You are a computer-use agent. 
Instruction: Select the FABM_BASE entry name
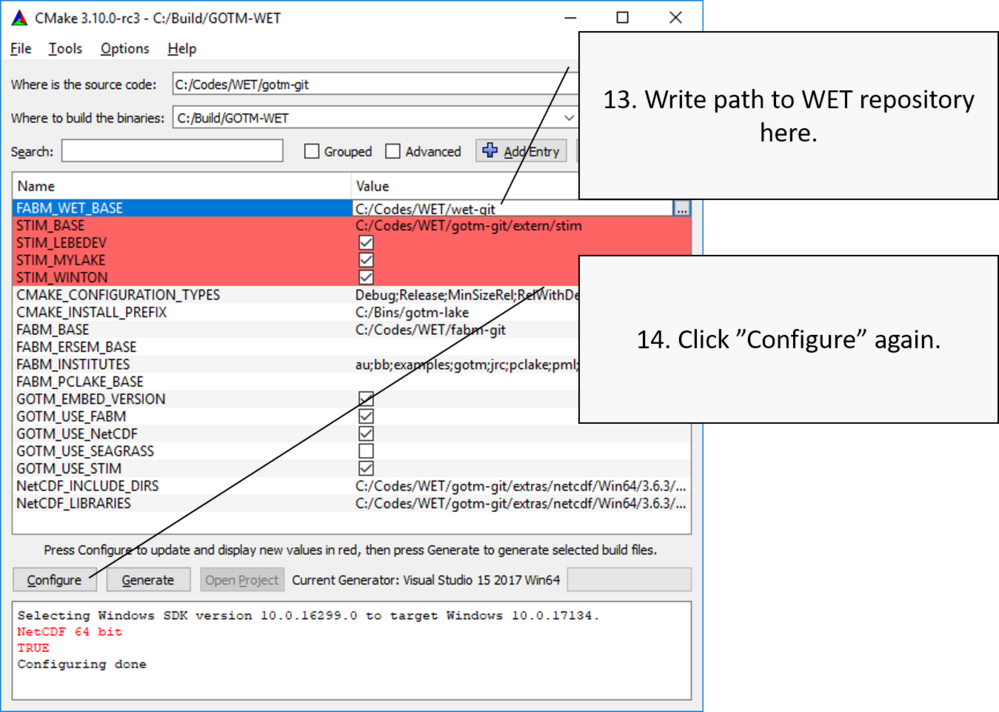(x=52, y=329)
